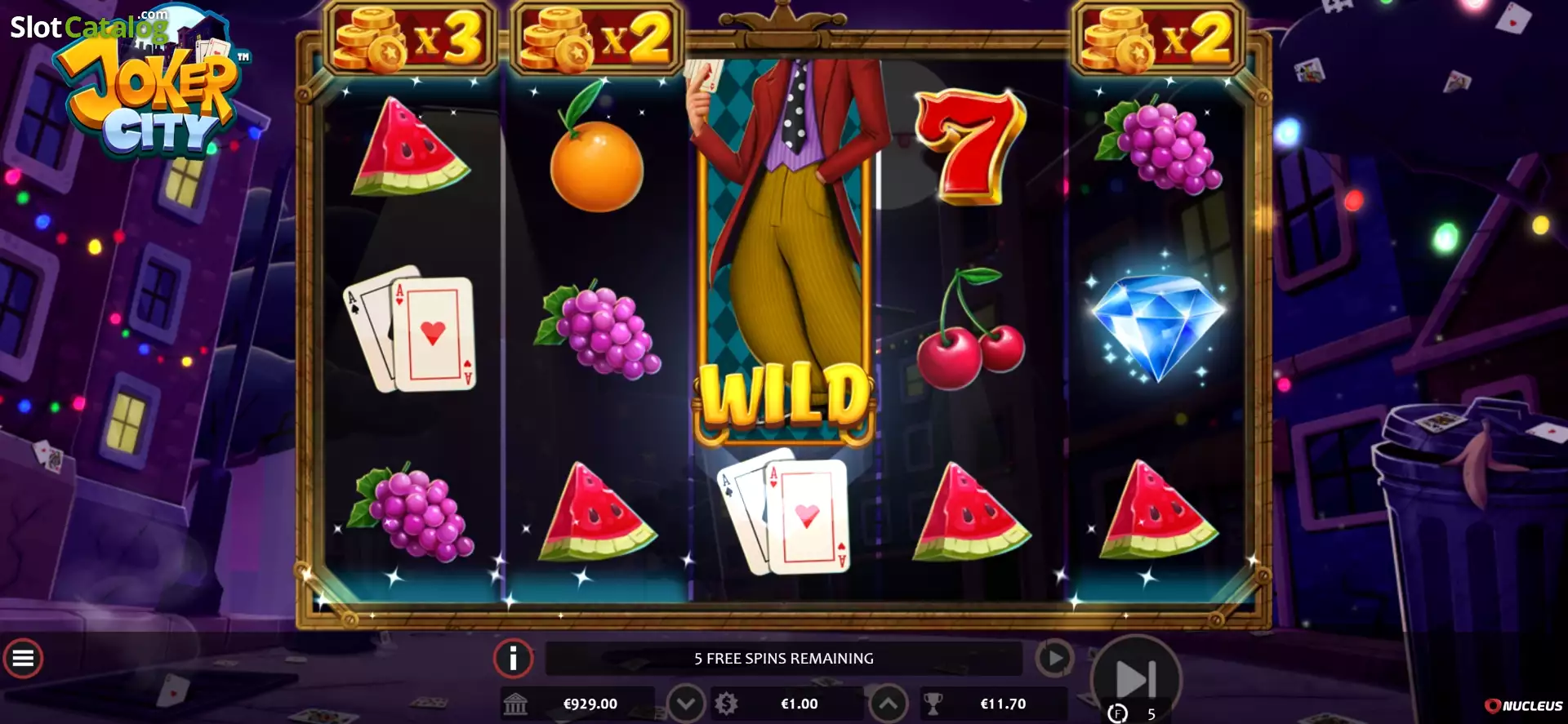Increase bet with up chevron
1568x724 pixels.
pyautogui.click(x=889, y=704)
